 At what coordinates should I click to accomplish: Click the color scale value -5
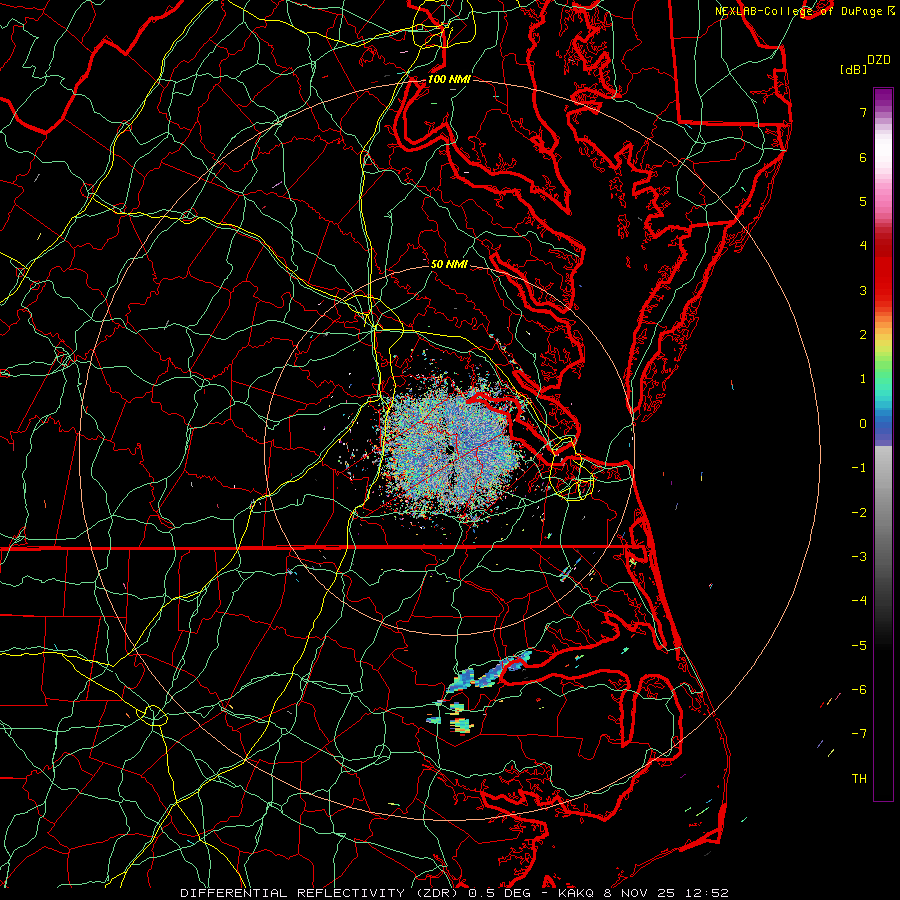859,645
